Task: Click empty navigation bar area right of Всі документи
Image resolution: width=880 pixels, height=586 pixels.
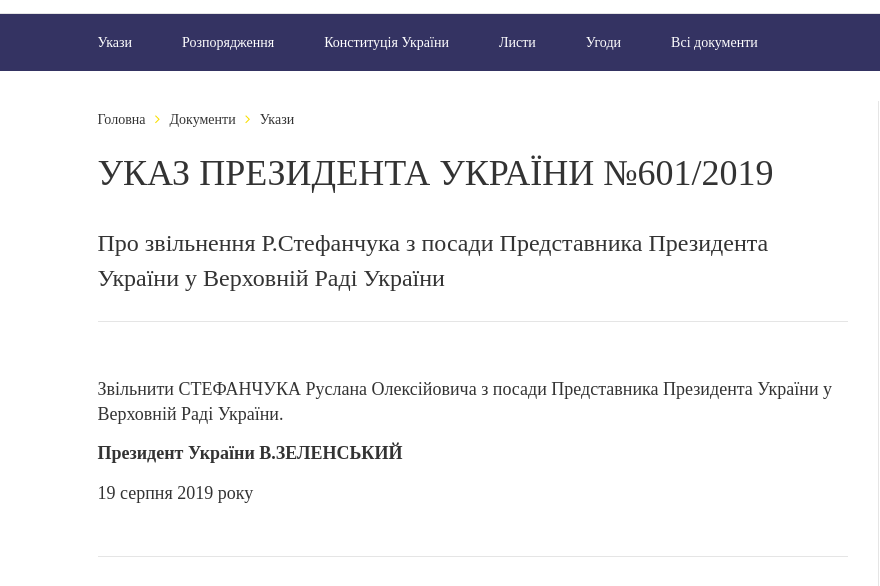Action: [x=820, y=43]
